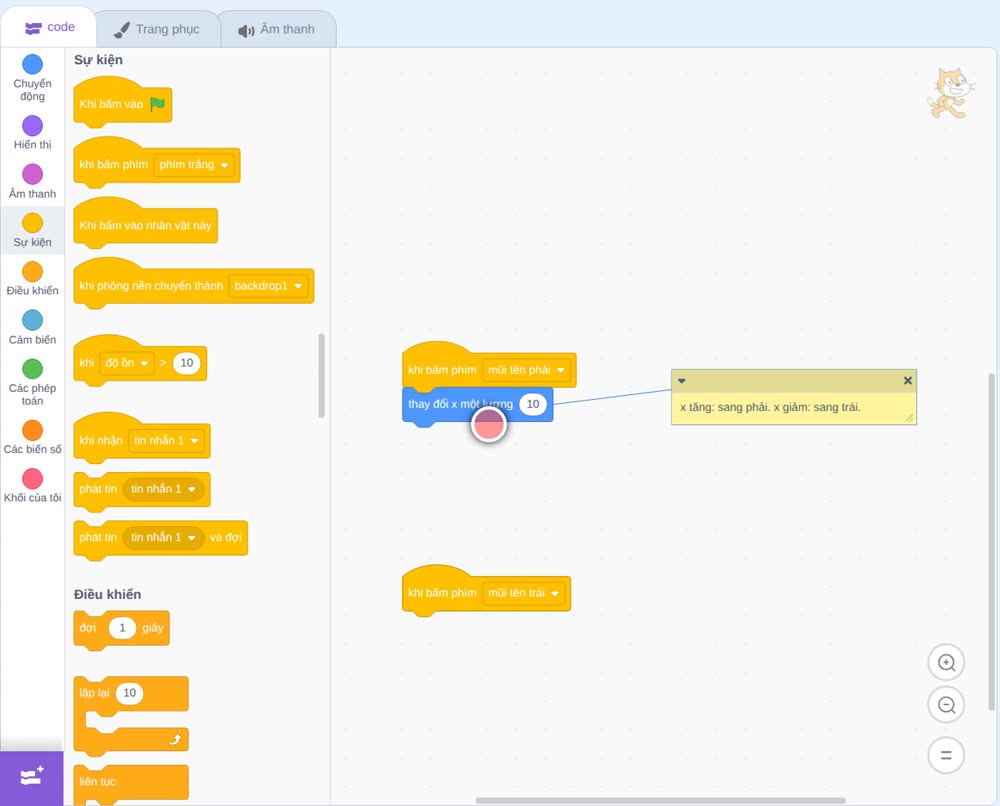Open the mũi tên phải key dropdown
1000x806 pixels.
coord(526,370)
